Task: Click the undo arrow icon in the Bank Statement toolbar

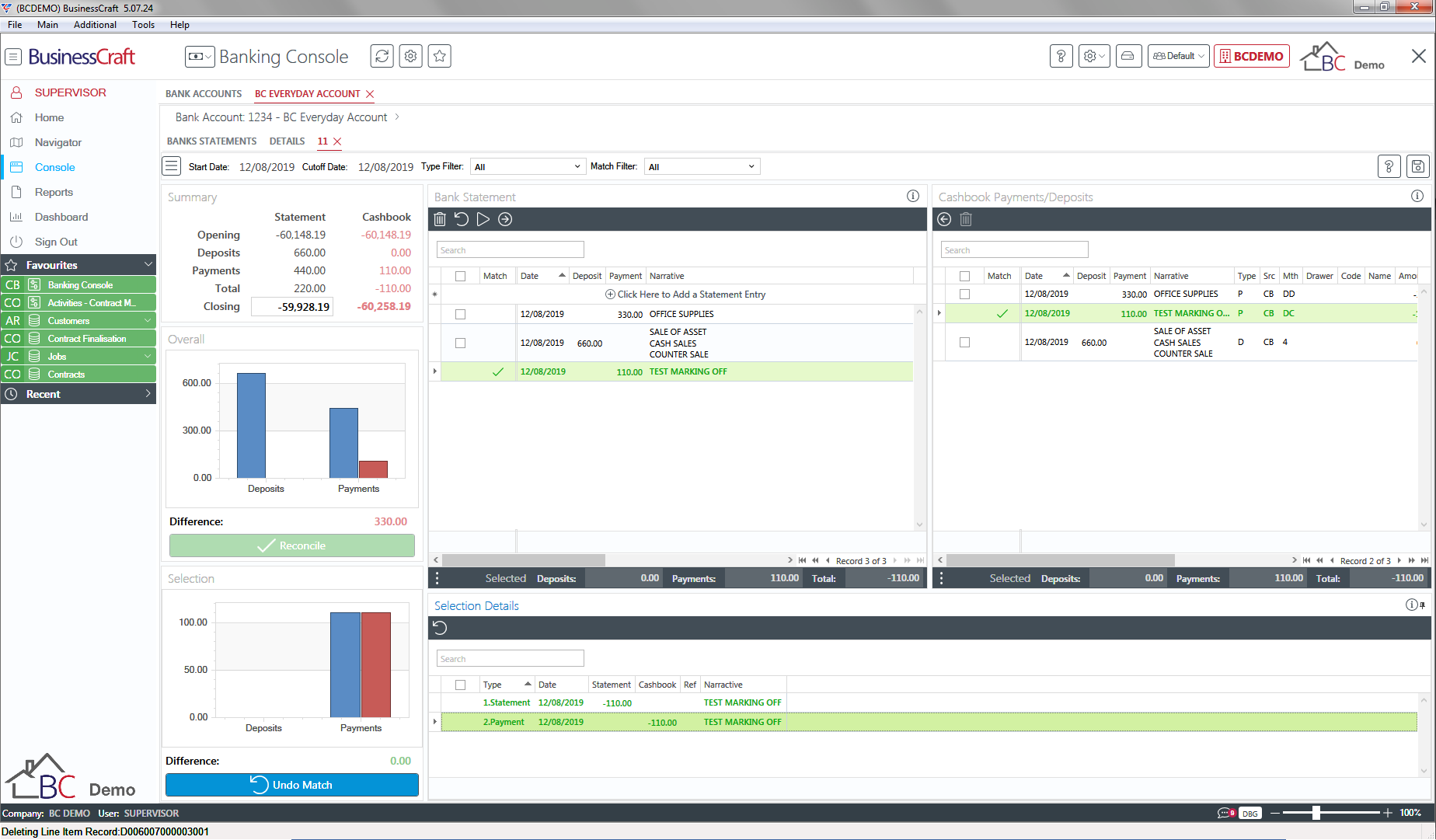Action: [462, 219]
